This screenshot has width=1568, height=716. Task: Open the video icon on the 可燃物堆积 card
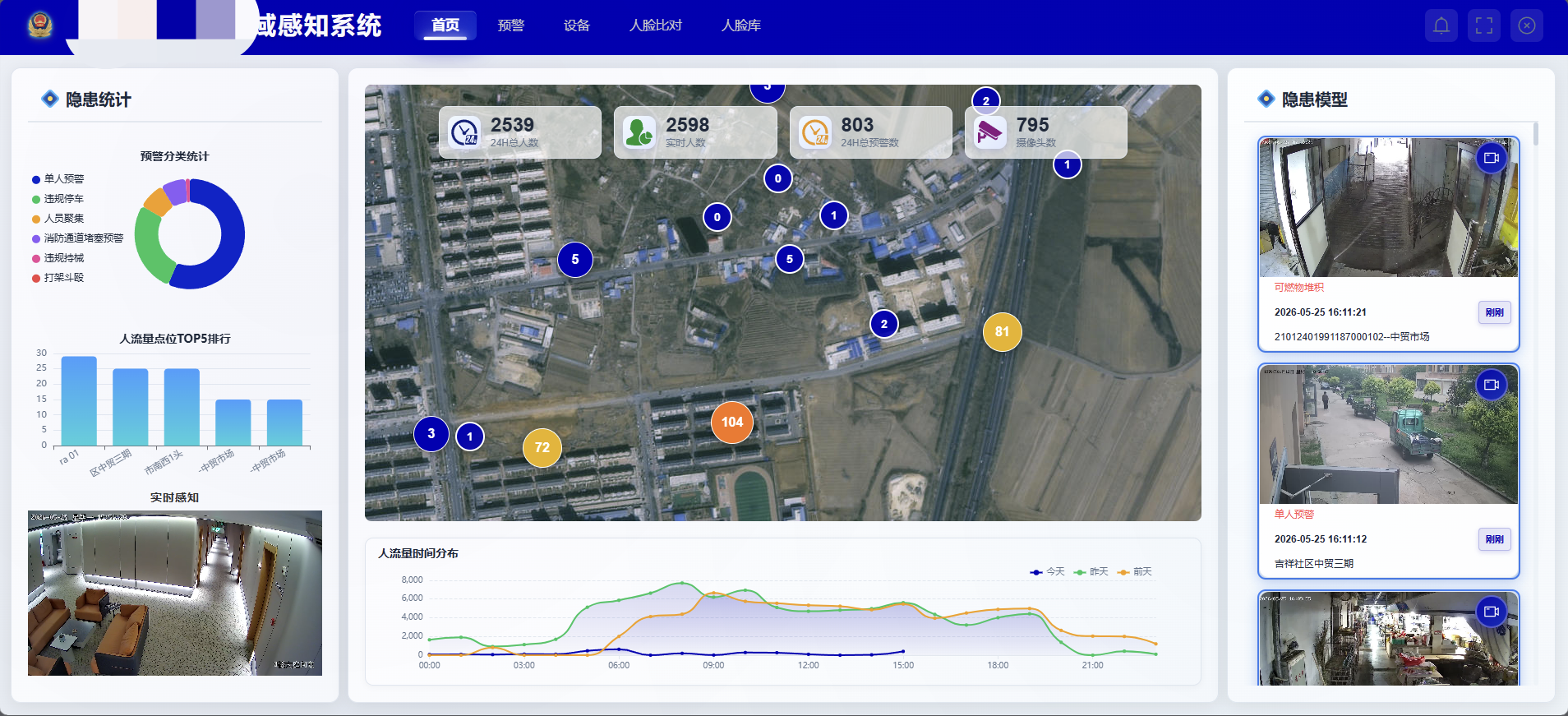click(1492, 158)
